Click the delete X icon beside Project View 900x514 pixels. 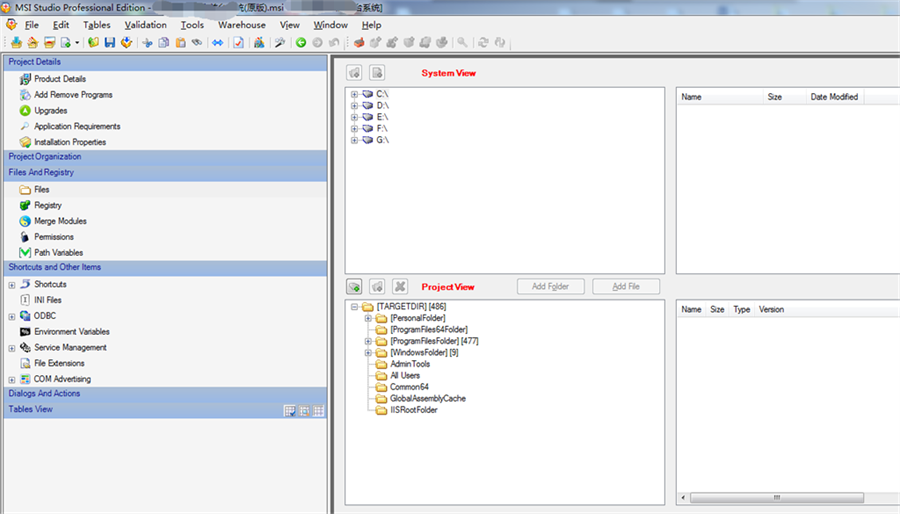pos(399,287)
